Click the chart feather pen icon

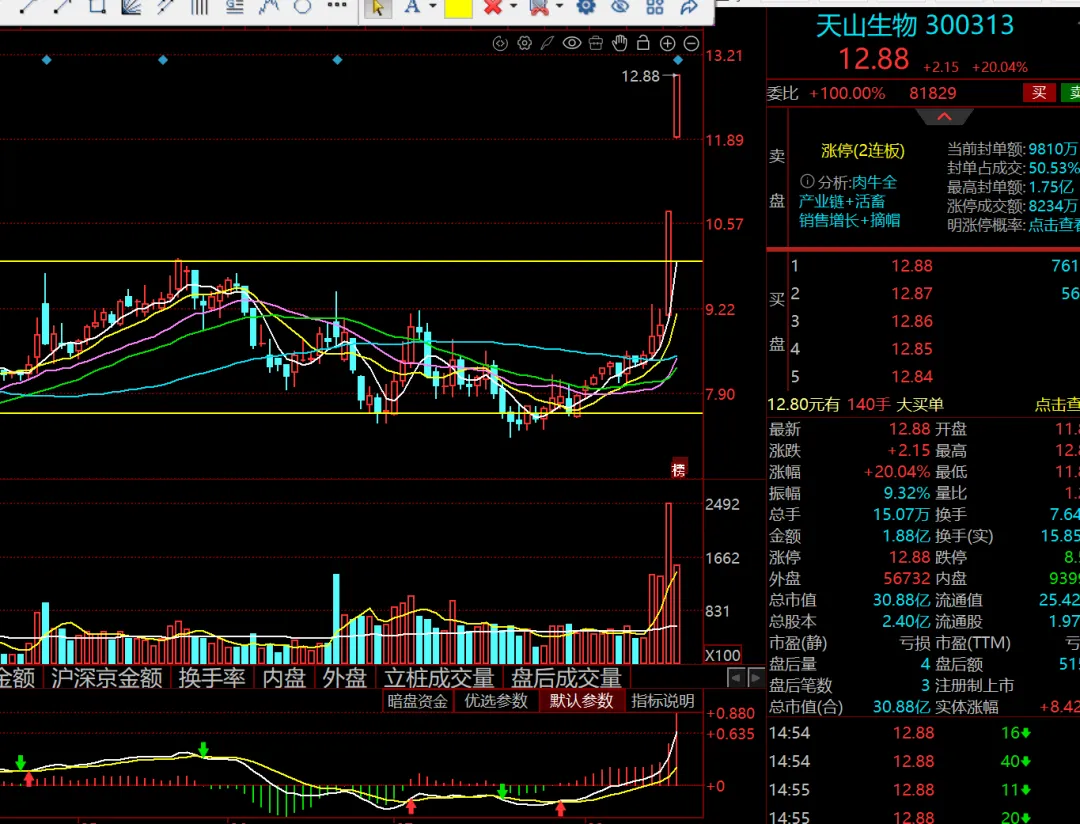pos(548,43)
